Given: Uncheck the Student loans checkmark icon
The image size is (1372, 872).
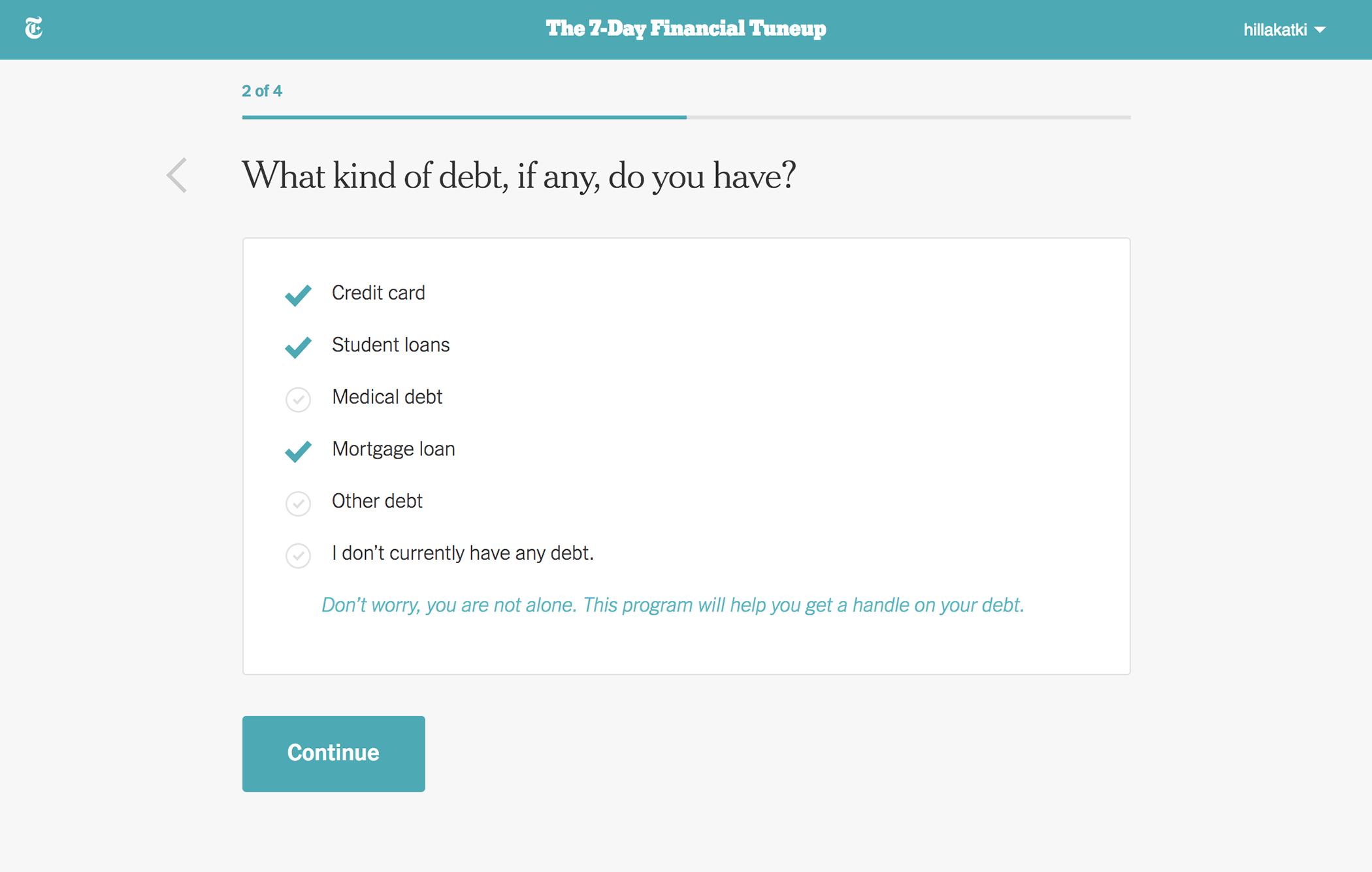Looking at the screenshot, I should tap(298, 347).
